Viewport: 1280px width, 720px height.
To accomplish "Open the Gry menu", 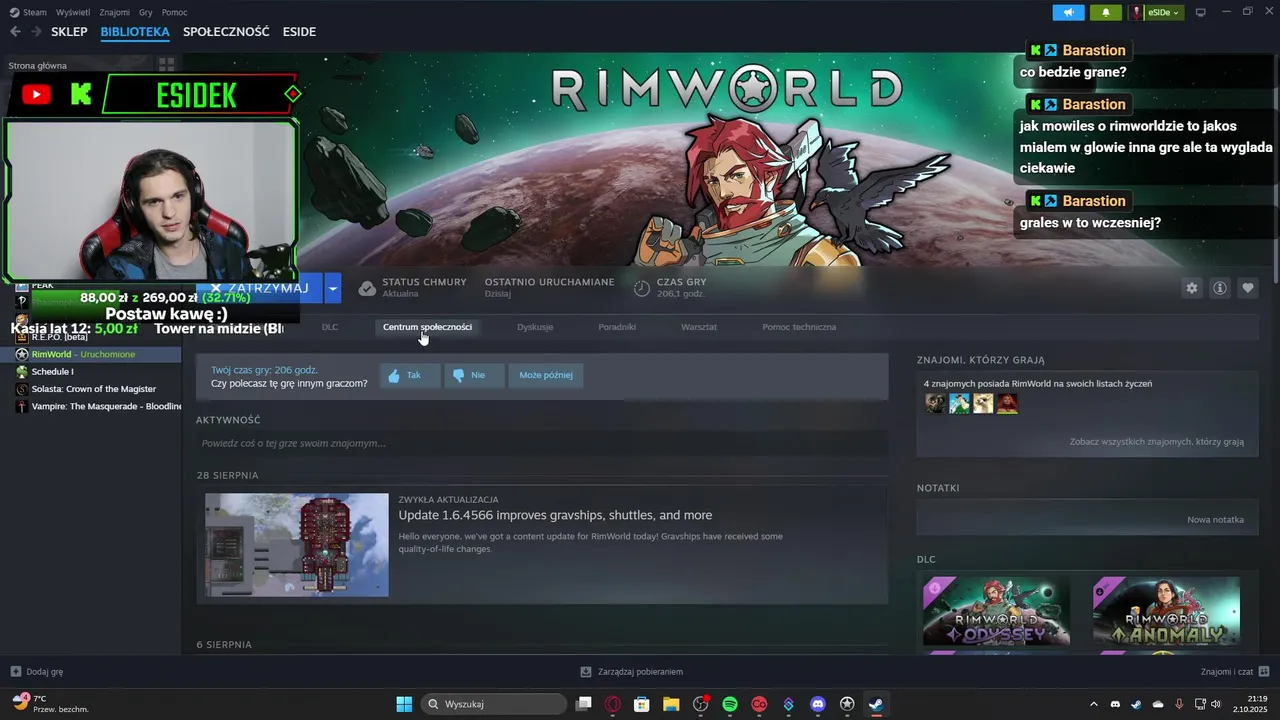I will (146, 12).
